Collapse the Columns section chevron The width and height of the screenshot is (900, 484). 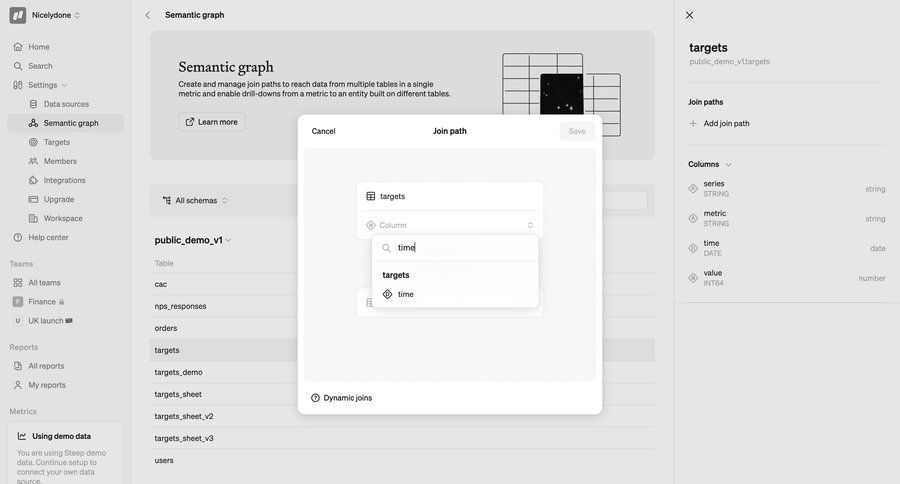pos(728,164)
